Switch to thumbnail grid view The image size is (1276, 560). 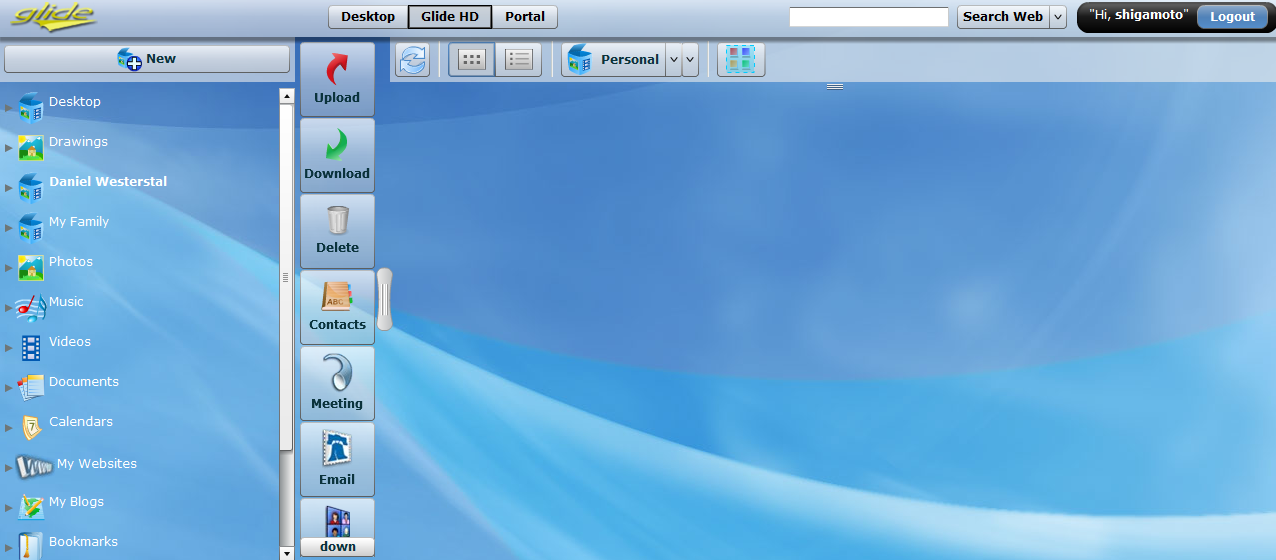point(471,60)
